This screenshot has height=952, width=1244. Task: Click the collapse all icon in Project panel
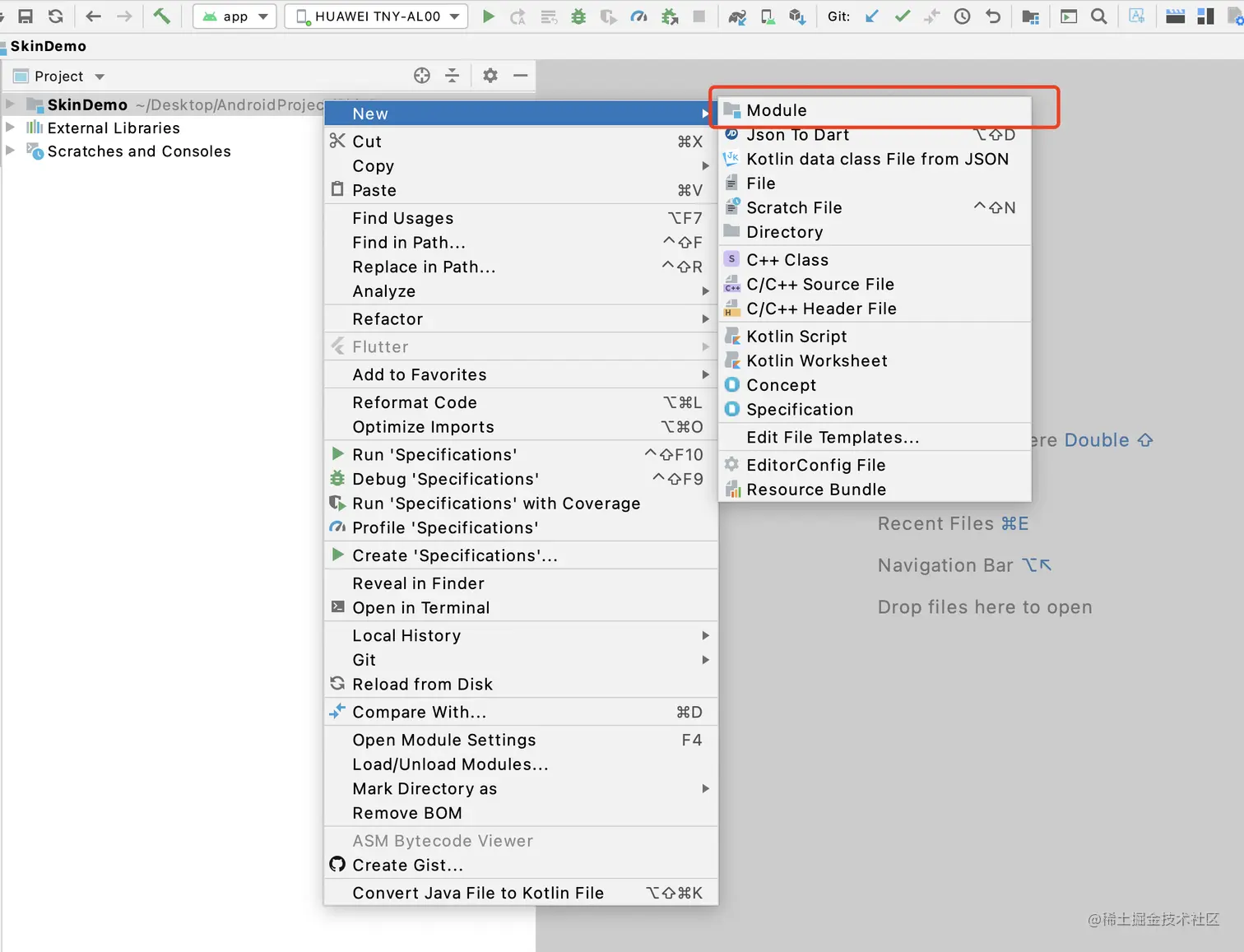[453, 76]
